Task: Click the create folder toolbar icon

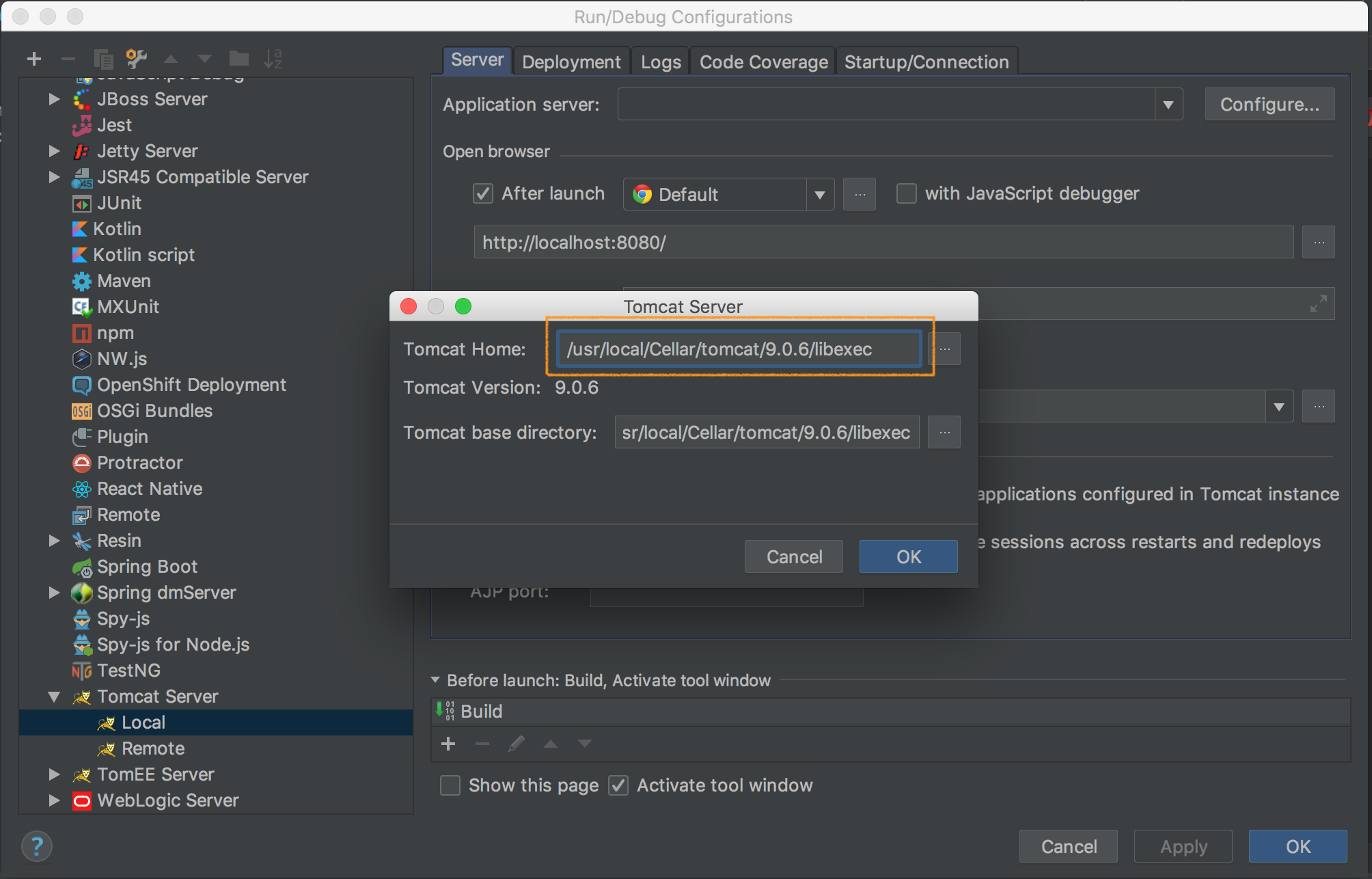Action: point(238,59)
